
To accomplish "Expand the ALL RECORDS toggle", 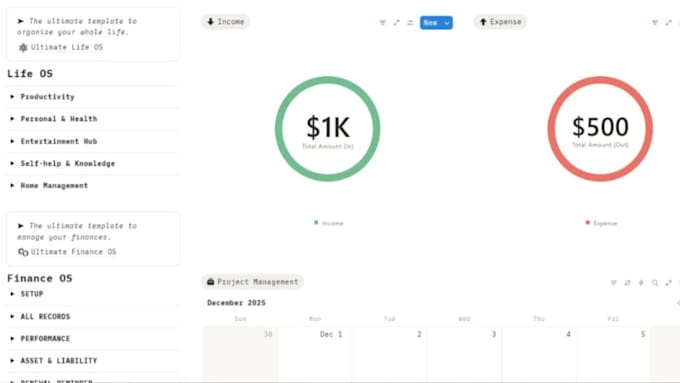I will pos(12,317).
